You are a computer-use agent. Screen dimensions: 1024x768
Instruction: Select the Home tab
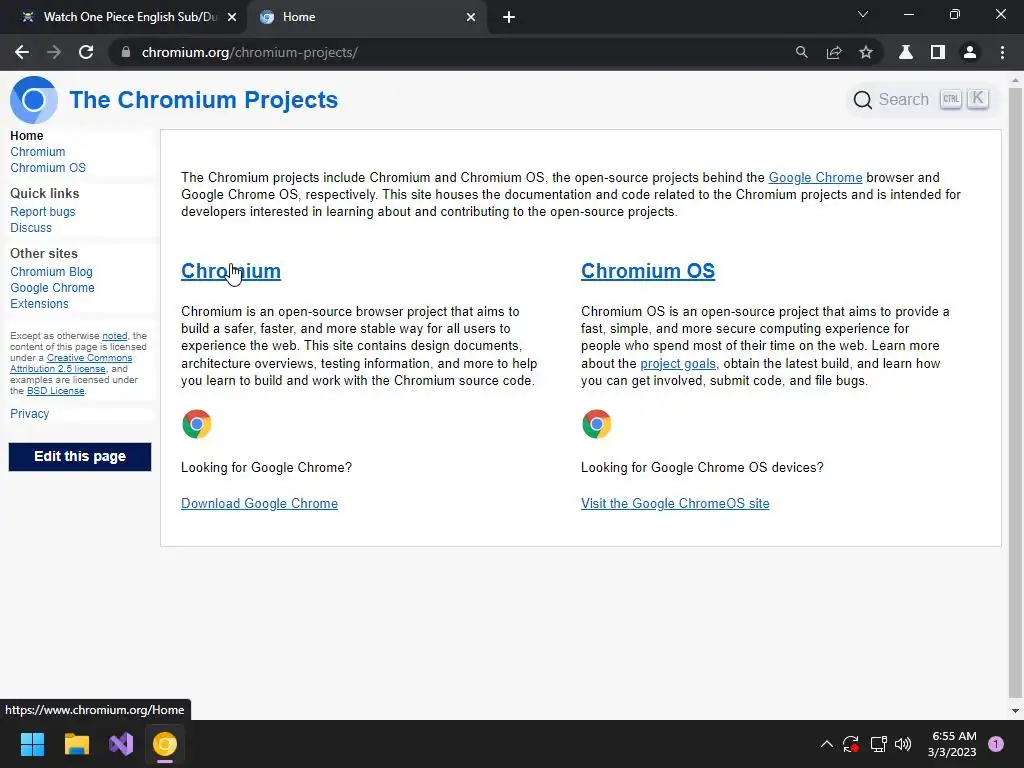[x=366, y=17]
